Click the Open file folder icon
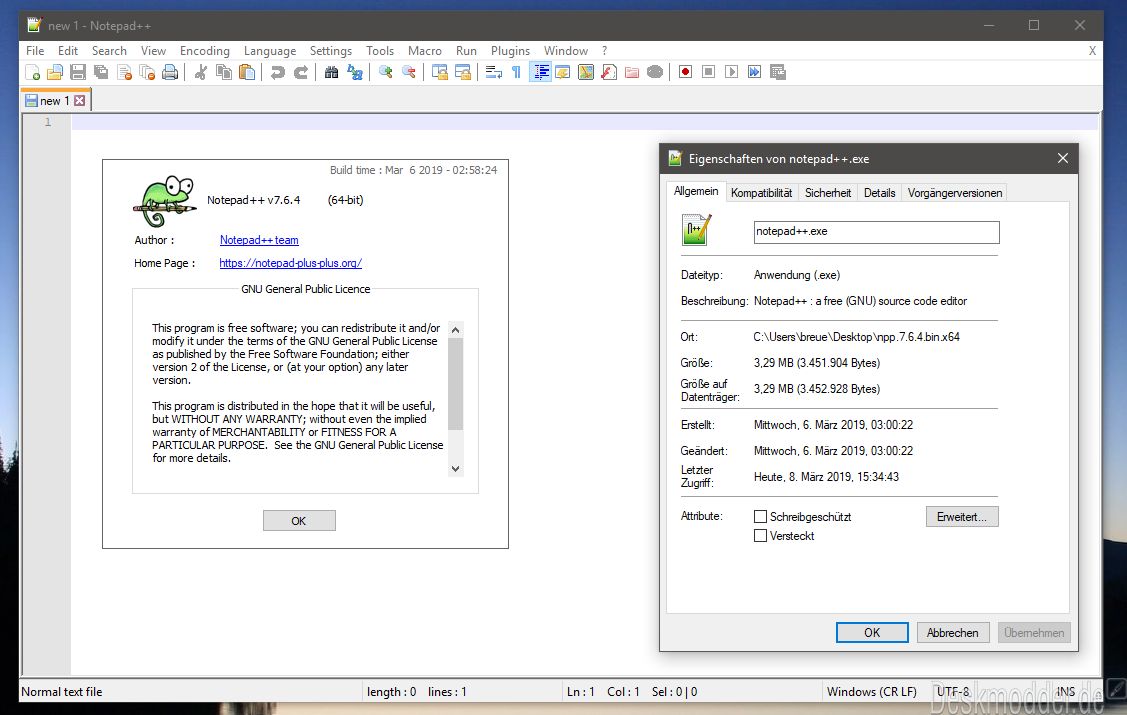Viewport: 1127px width, 715px height. pos(55,72)
